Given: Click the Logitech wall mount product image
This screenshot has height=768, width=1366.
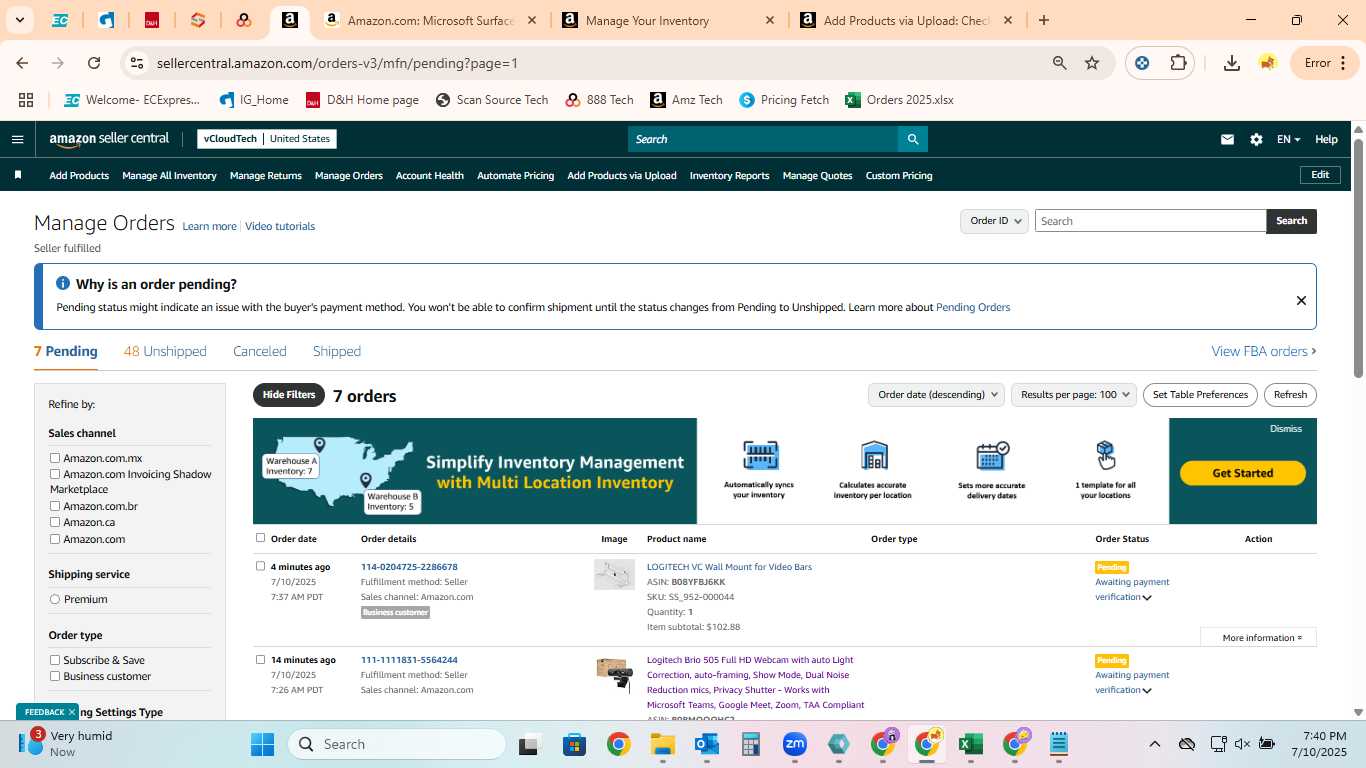Looking at the screenshot, I should tap(614, 574).
